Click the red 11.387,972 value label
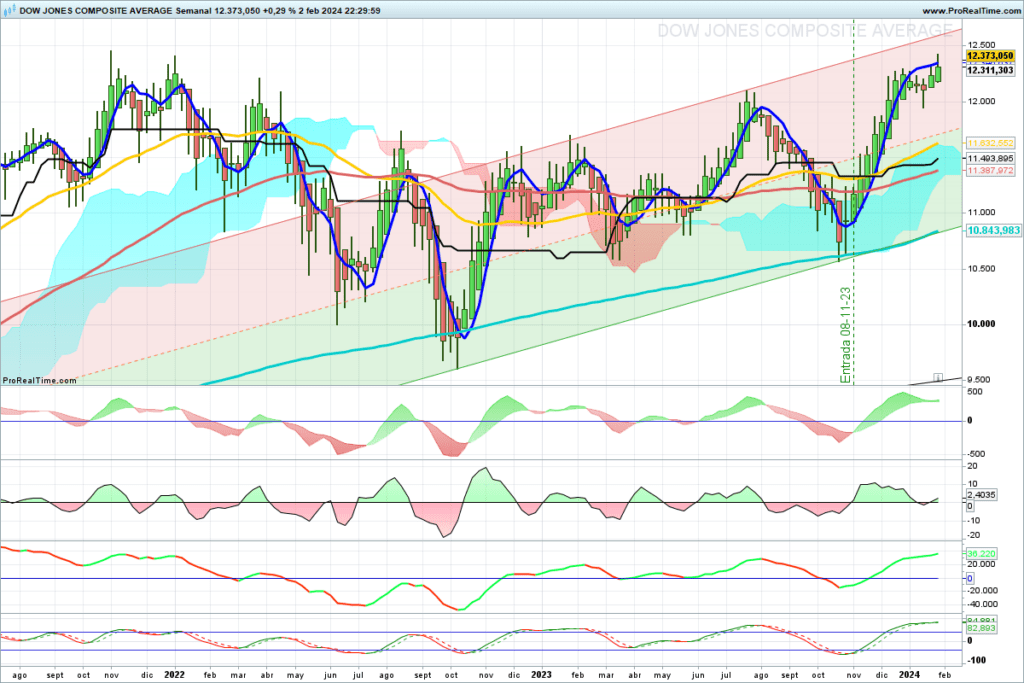 [x=990, y=170]
